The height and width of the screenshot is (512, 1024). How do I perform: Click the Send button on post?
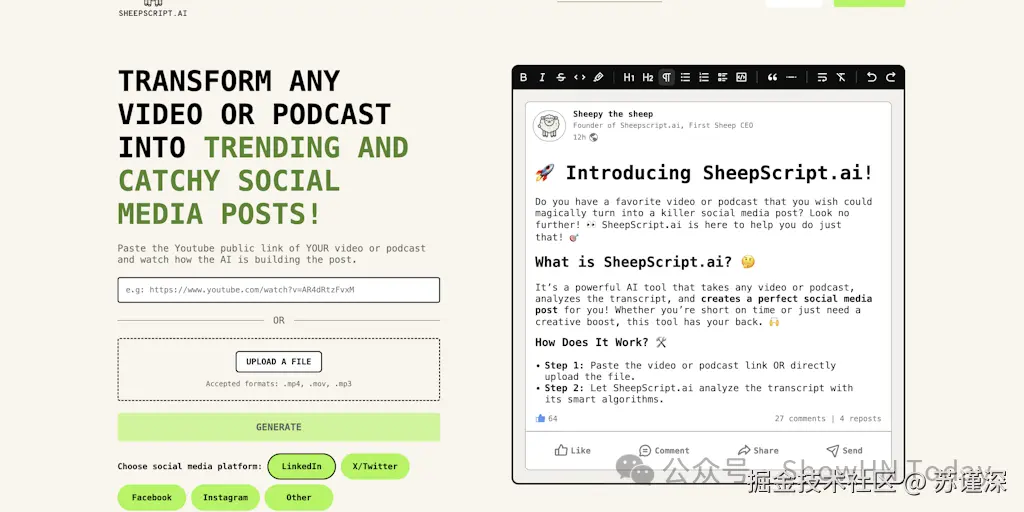coord(844,450)
